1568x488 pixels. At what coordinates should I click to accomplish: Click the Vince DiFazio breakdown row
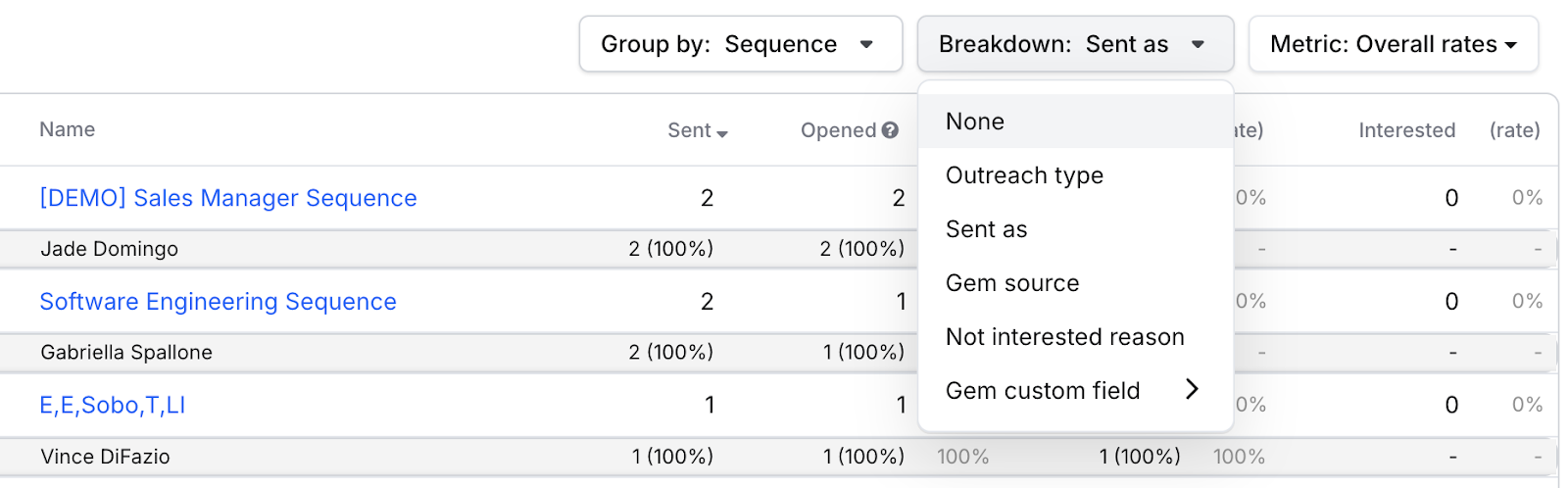tap(779, 457)
